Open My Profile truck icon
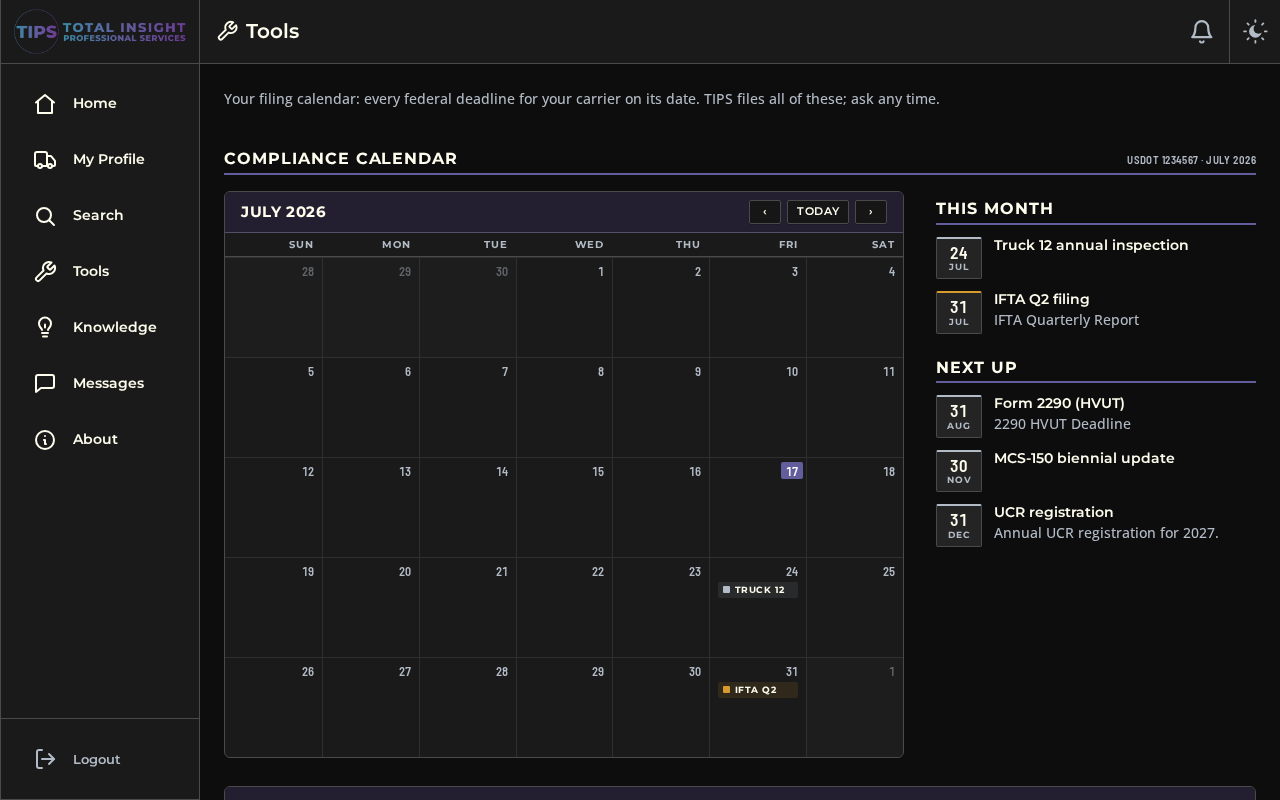 click(45, 160)
